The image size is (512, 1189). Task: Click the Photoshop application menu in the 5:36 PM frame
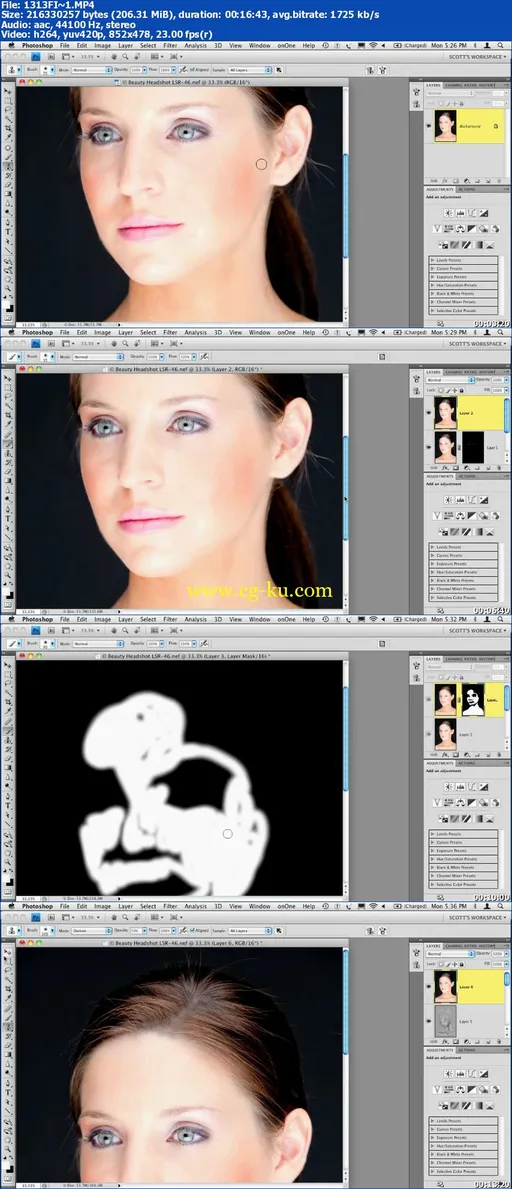click(x=36, y=905)
